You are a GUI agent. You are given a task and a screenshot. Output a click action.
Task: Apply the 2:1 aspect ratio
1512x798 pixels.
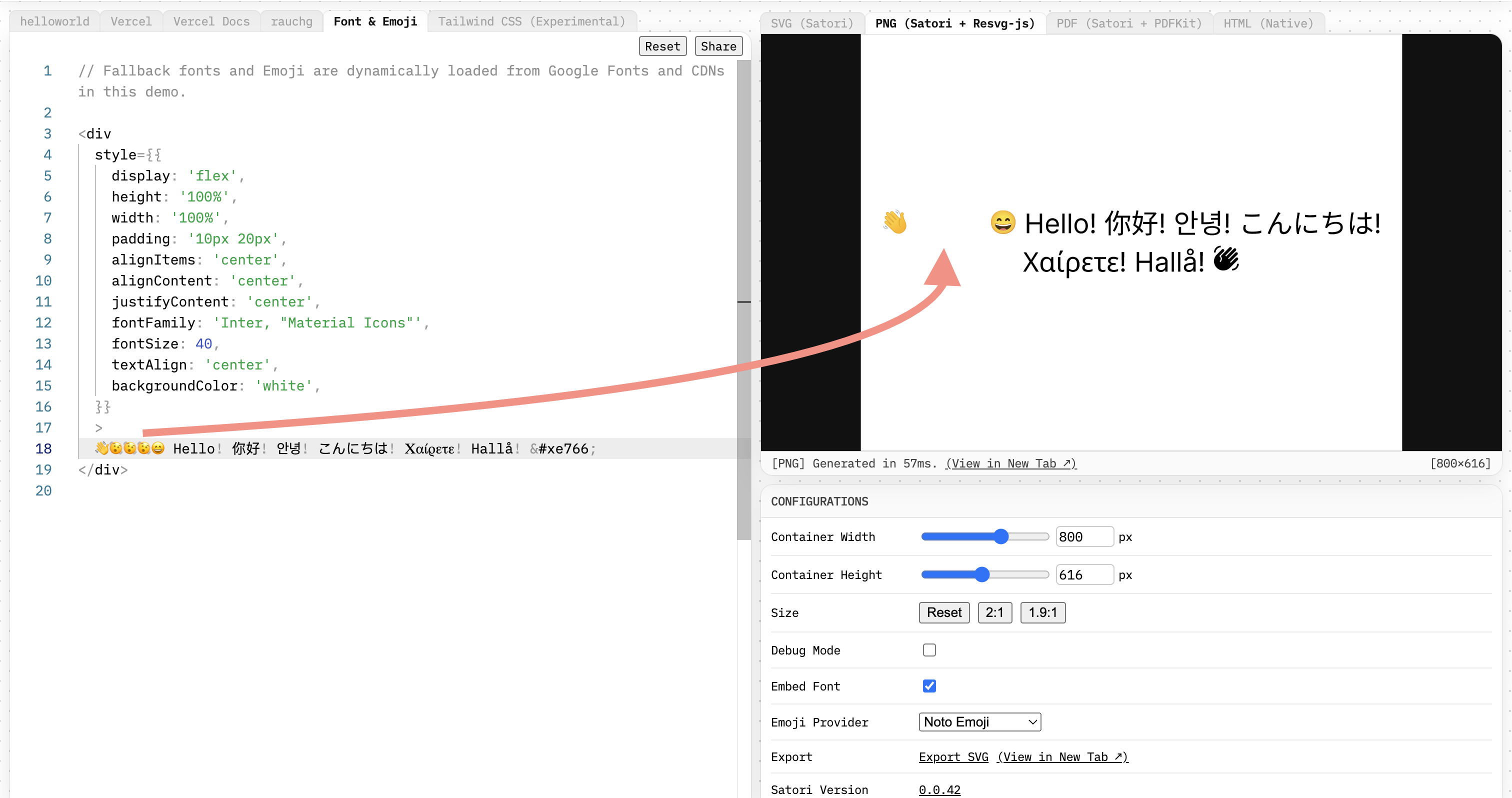tap(995, 612)
